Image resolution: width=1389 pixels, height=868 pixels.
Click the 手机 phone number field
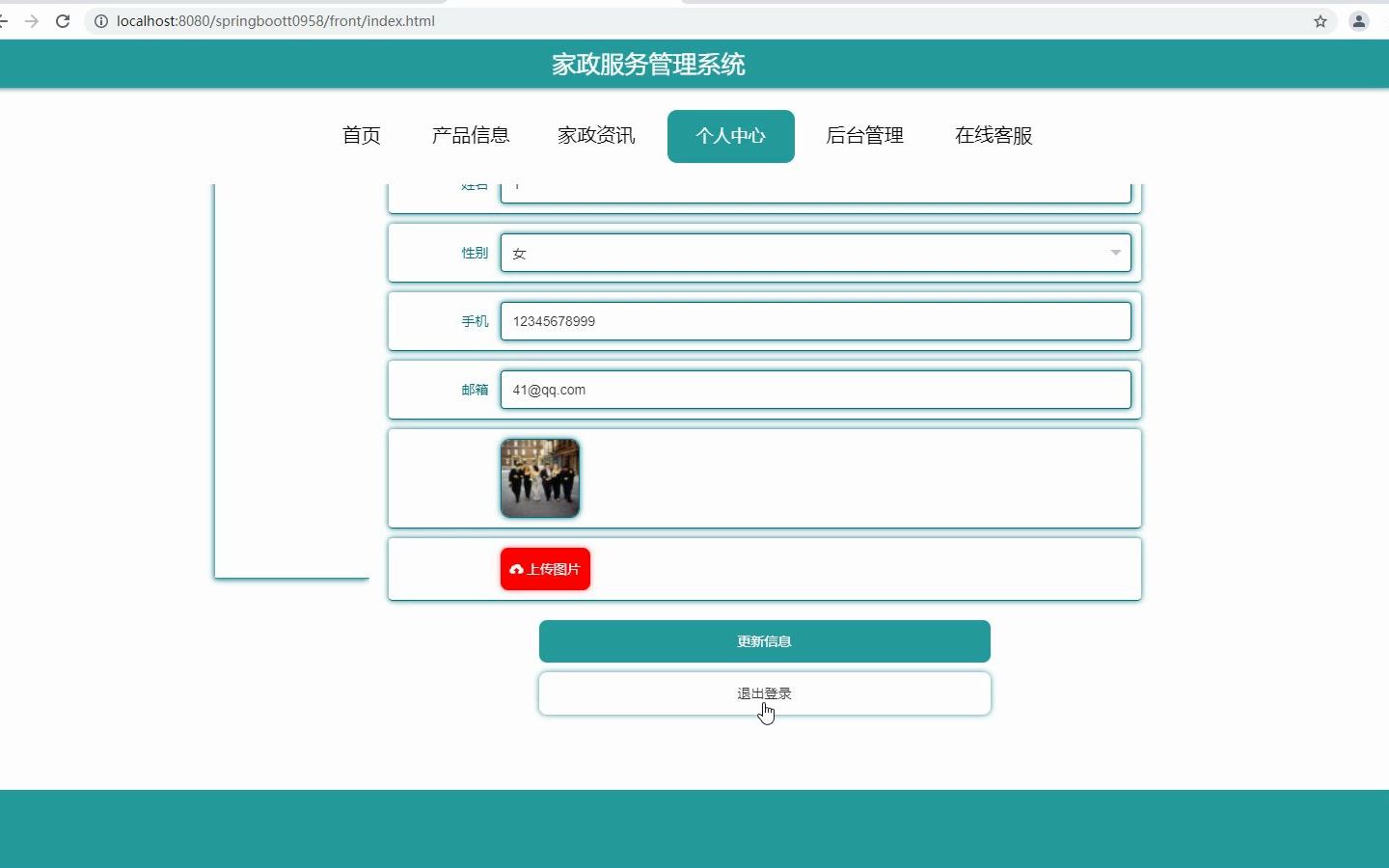[815, 321]
